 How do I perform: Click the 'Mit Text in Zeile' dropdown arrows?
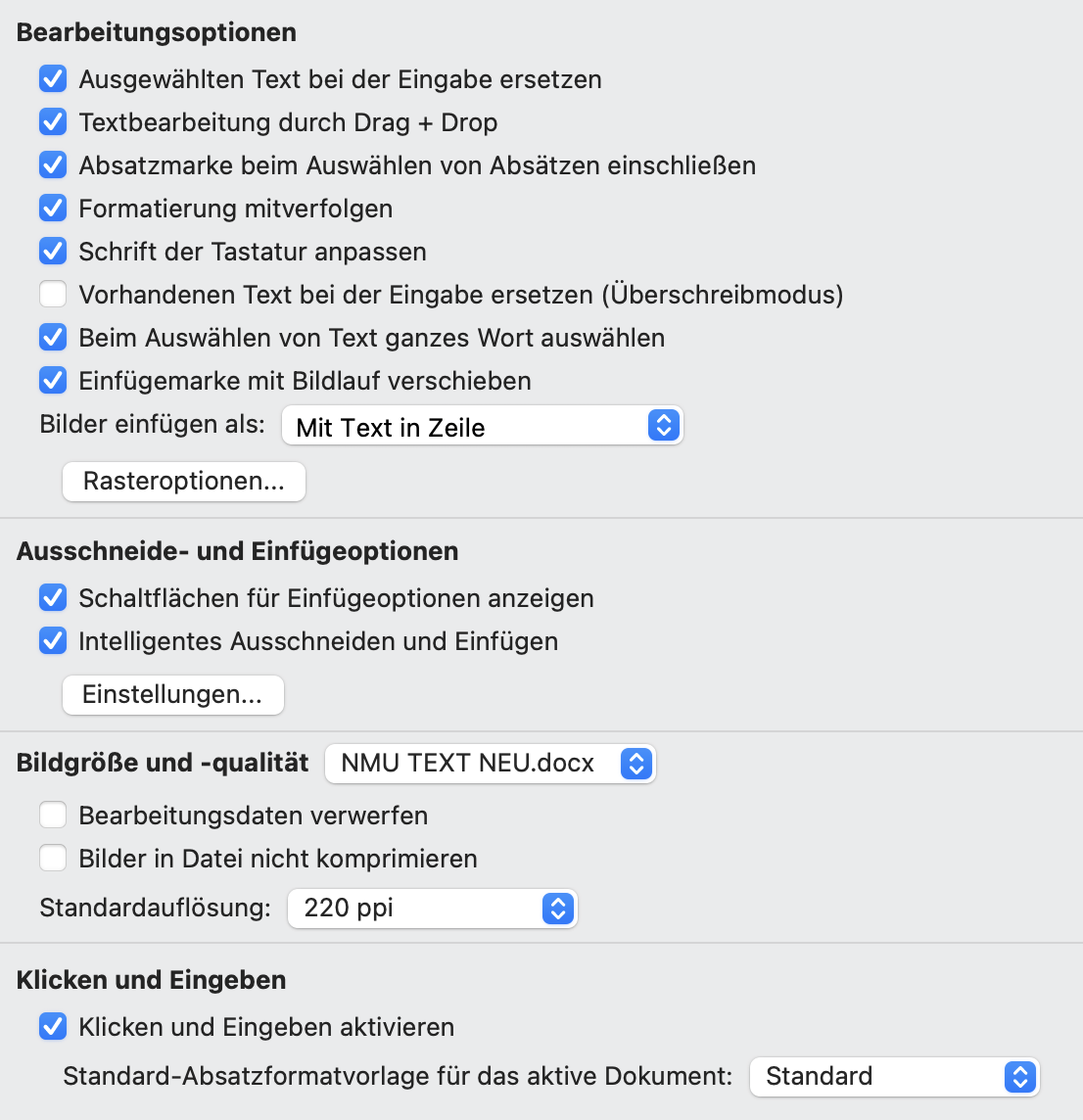[664, 427]
